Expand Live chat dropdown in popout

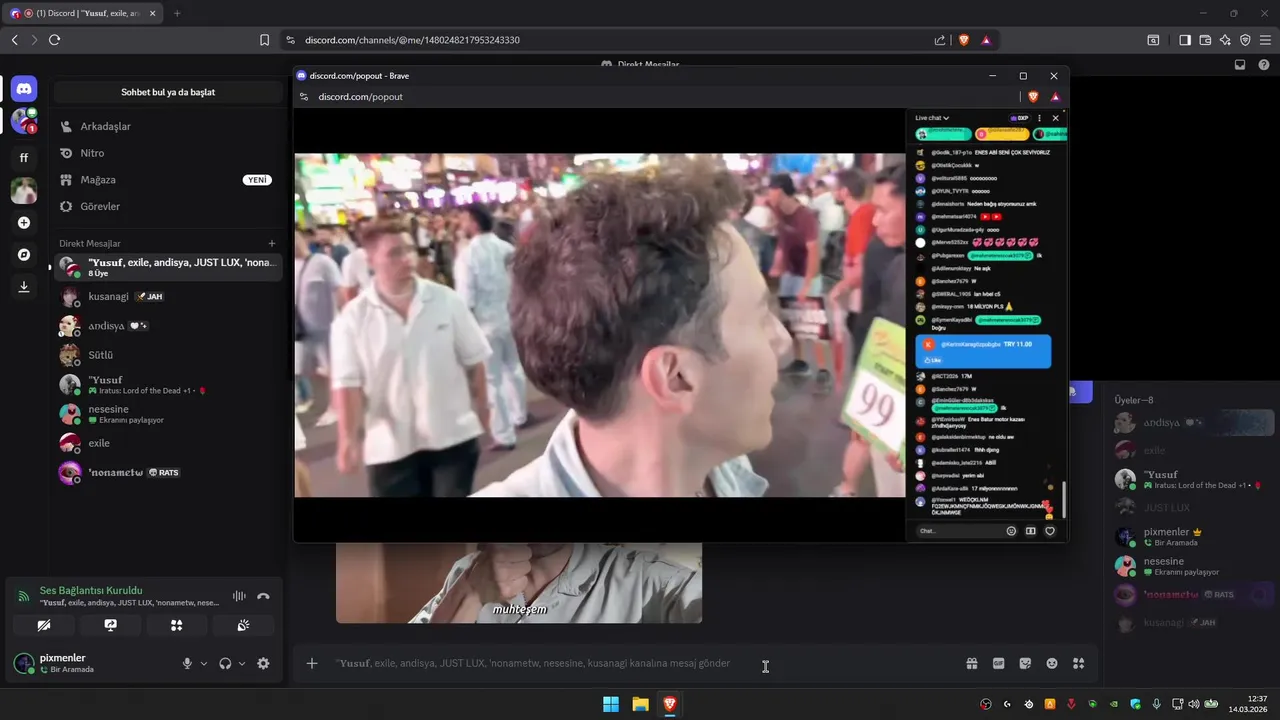click(x=932, y=118)
